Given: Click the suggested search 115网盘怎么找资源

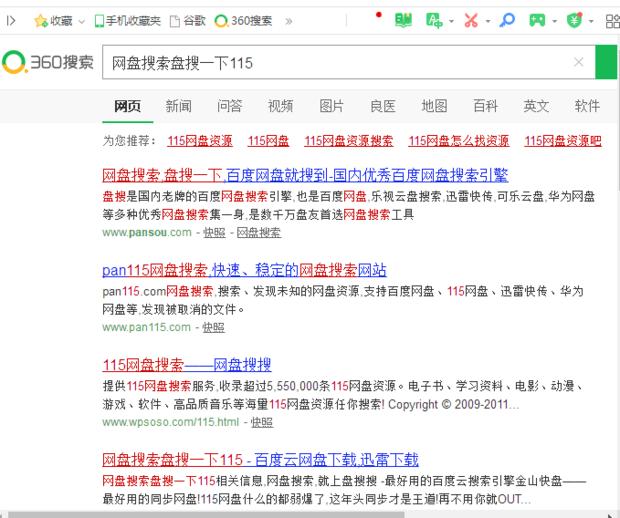Looking at the screenshot, I should point(459,141).
